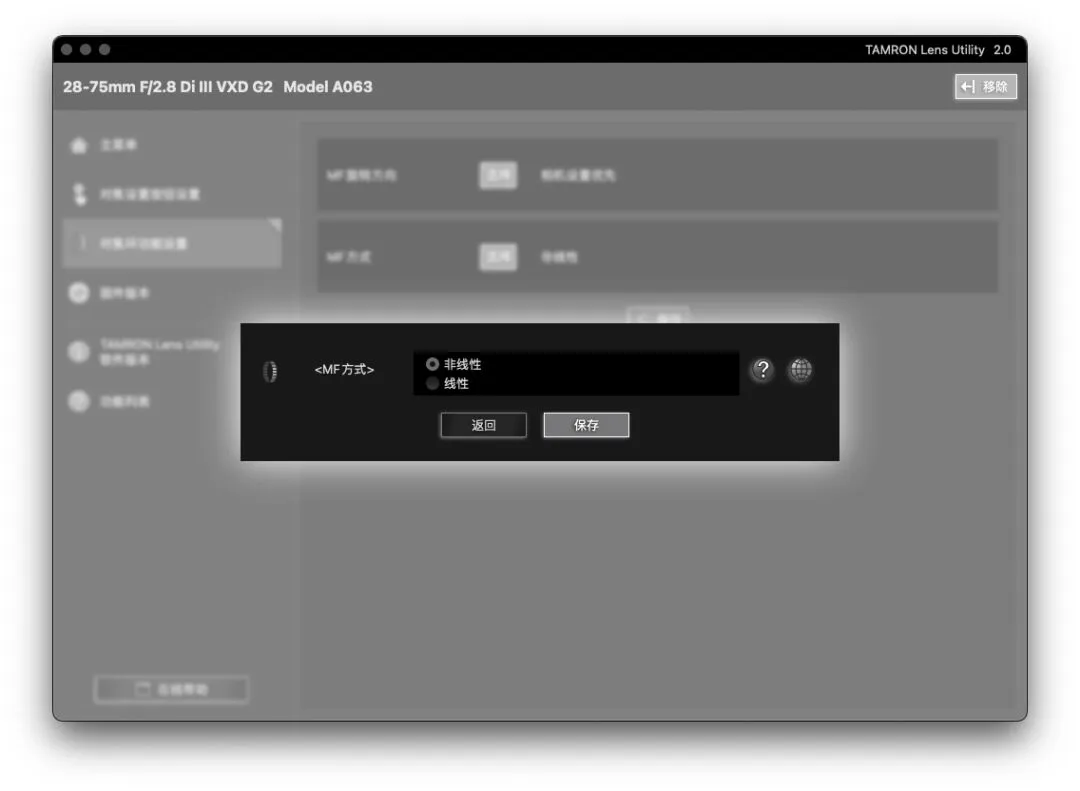Open 在线帮助 at the sidebar bottom
The image size is (1080, 791).
coord(171,690)
